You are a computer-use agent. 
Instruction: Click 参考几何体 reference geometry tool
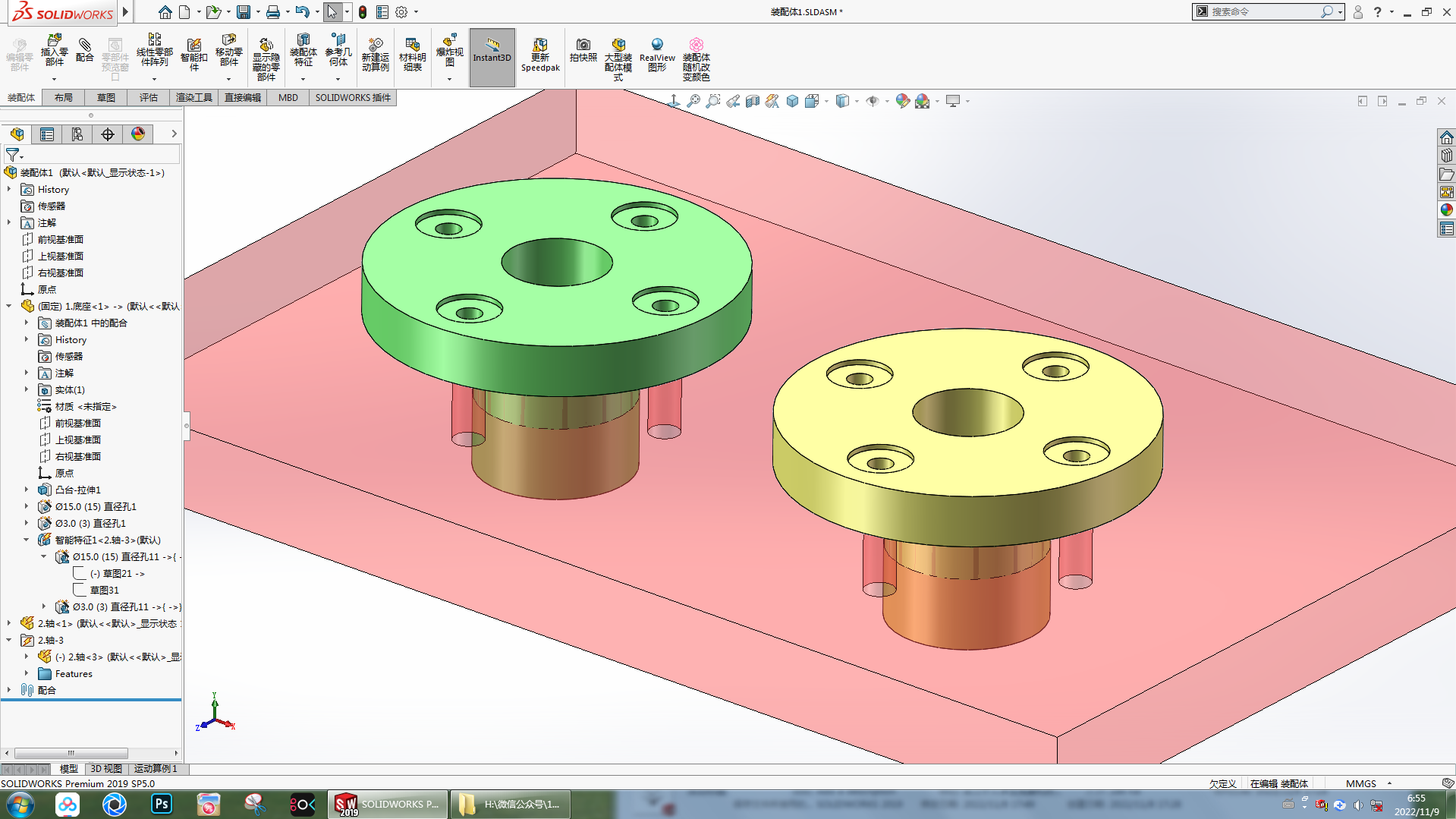pyautogui.click(x=338, y=50)
